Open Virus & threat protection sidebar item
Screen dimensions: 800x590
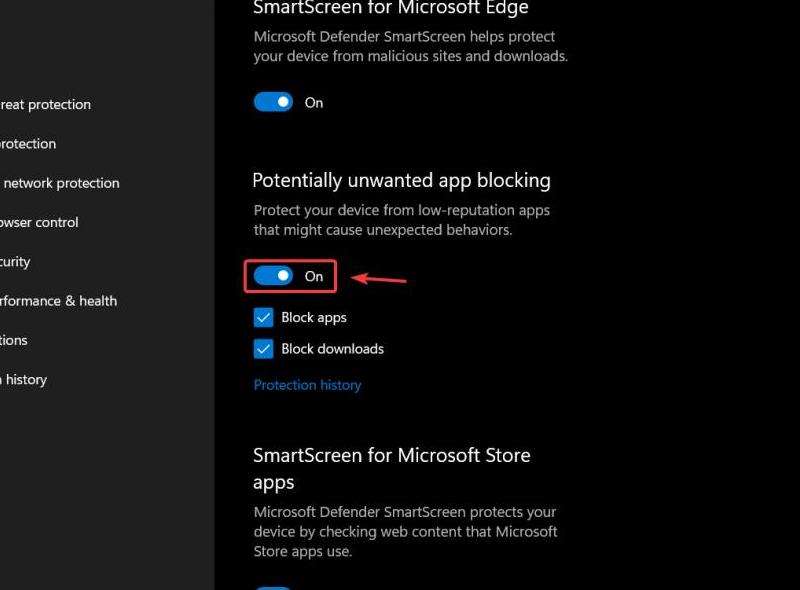click(45, 105)
